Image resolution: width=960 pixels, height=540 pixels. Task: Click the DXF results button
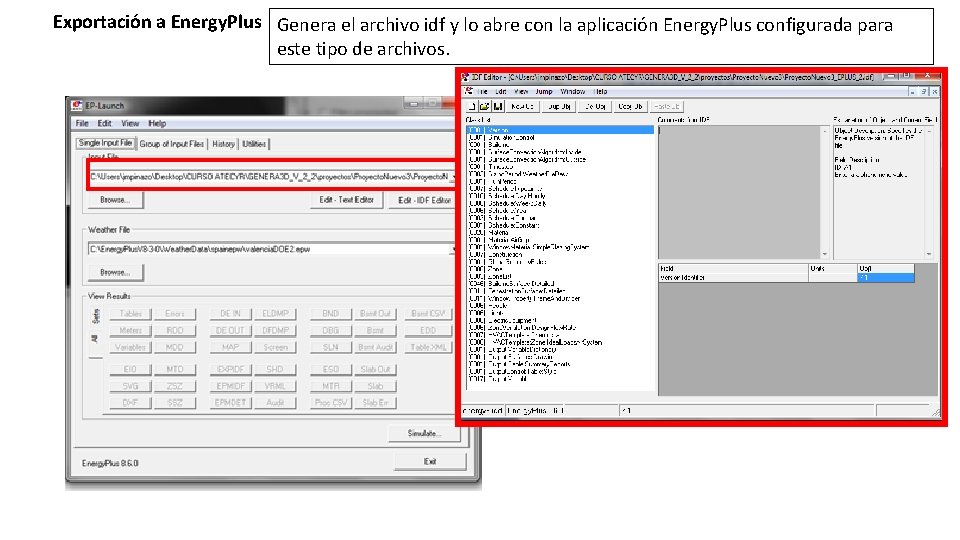click(130, 403)
